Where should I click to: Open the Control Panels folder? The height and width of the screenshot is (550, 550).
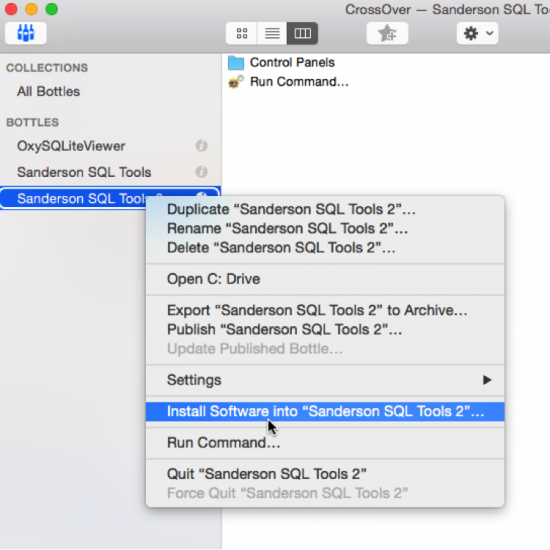(282, 63)
